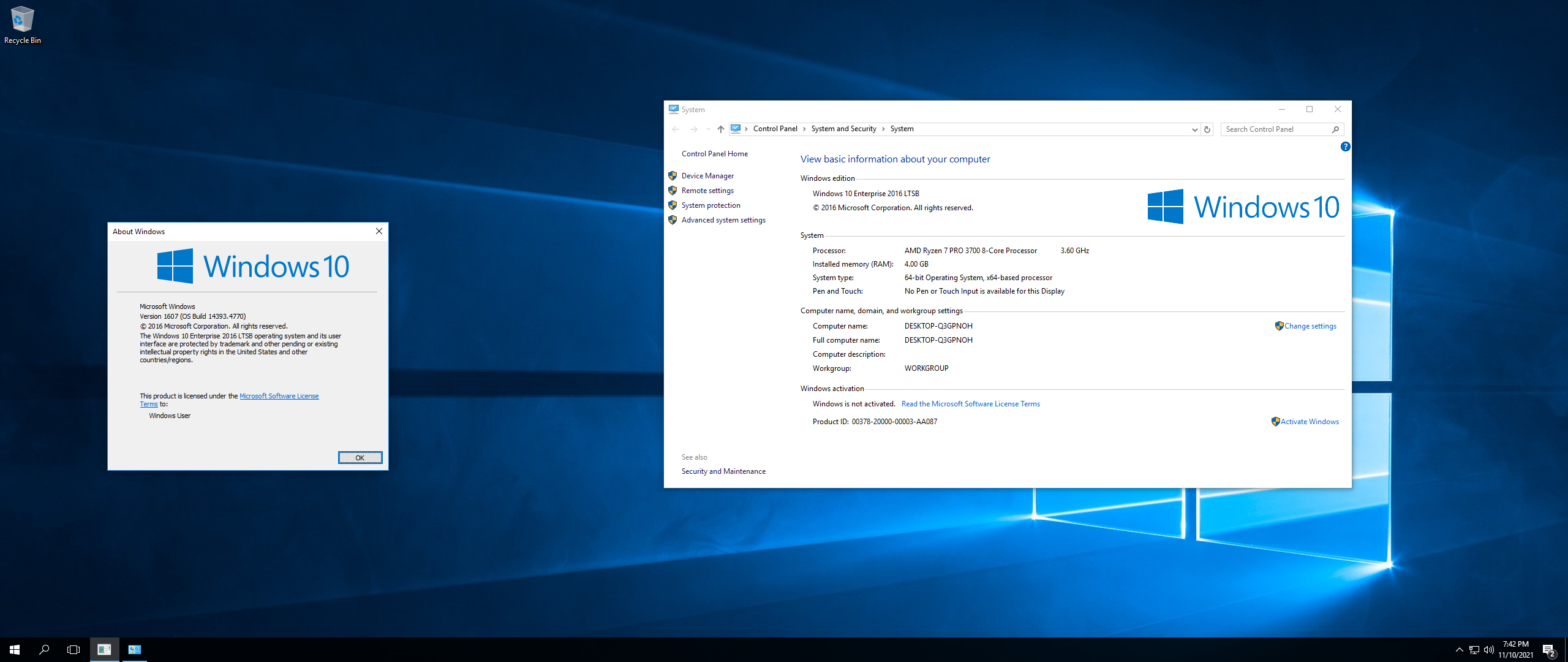The image size is (1568, 662).
Task: Close the About Windows dialog
Action: 379,231
